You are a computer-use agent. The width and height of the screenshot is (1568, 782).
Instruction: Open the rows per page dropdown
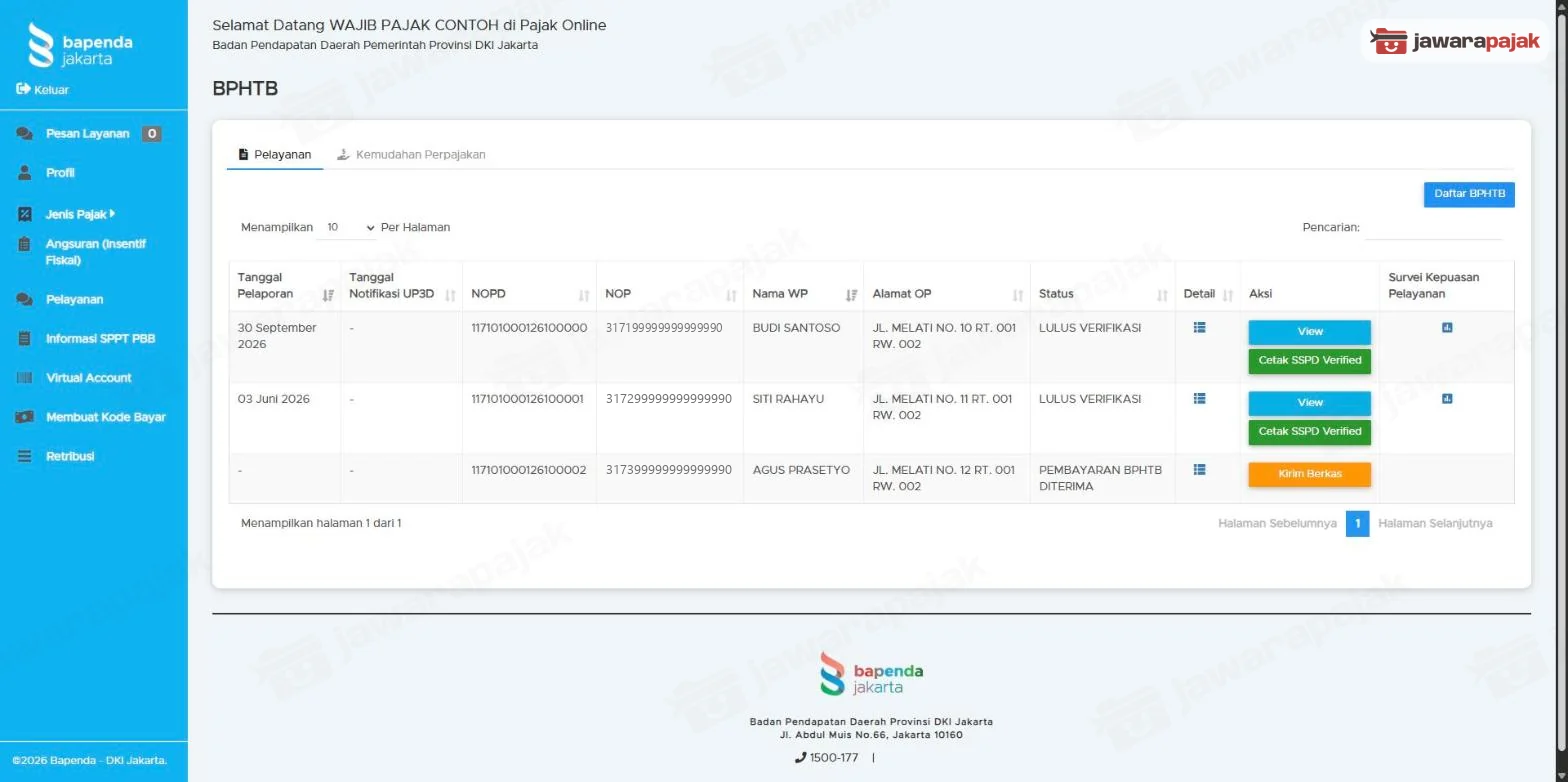click(x=346, y=227)
